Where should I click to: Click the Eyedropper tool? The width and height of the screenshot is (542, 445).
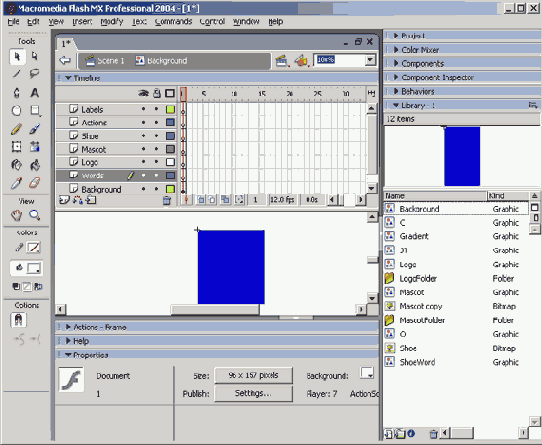pos(16,183)
